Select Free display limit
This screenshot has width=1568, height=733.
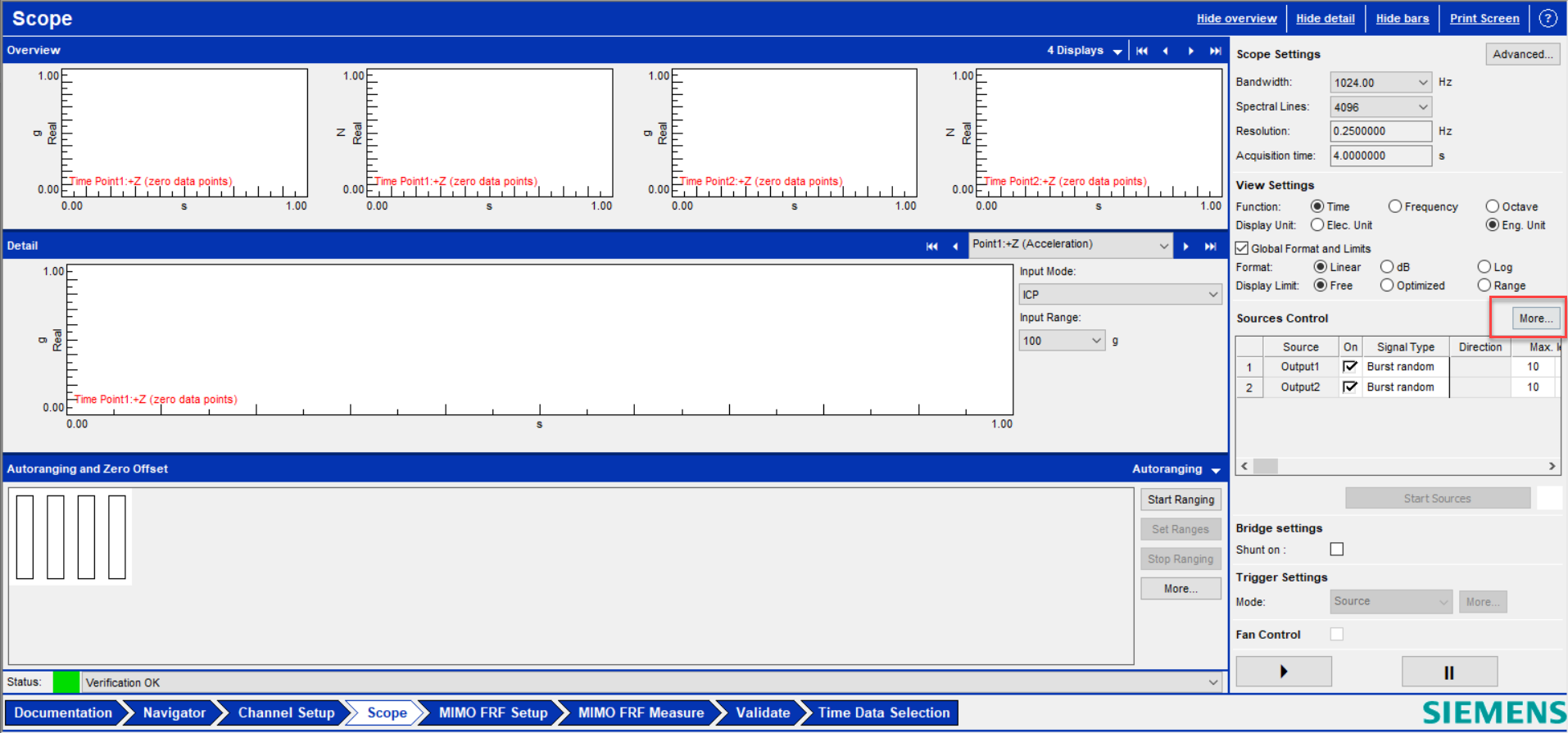[x=1321, y=285]
